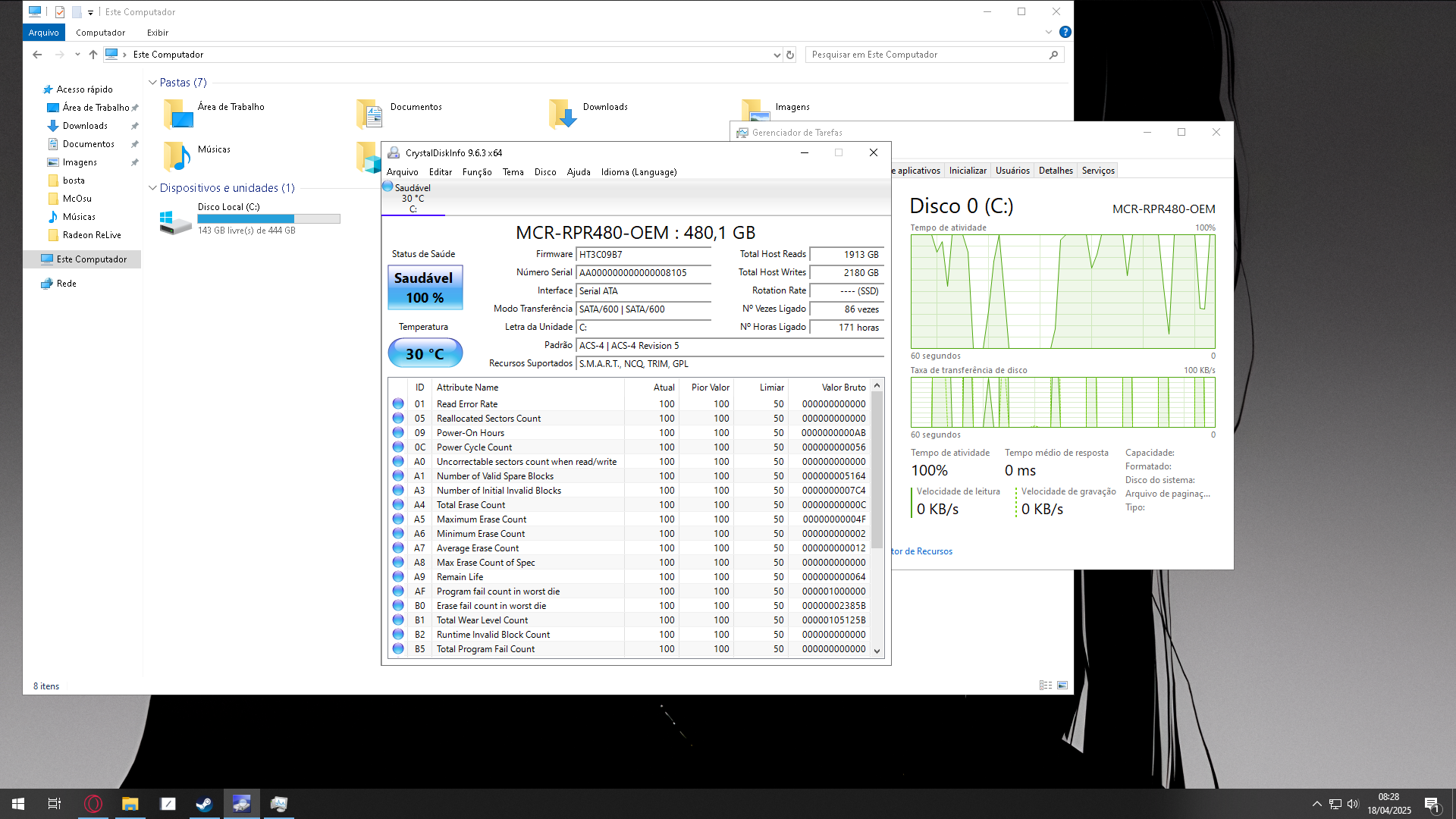Click the Número Serial field
Image resolution: width=1456 pixels, height=819 pixels.
pos(643,273)
